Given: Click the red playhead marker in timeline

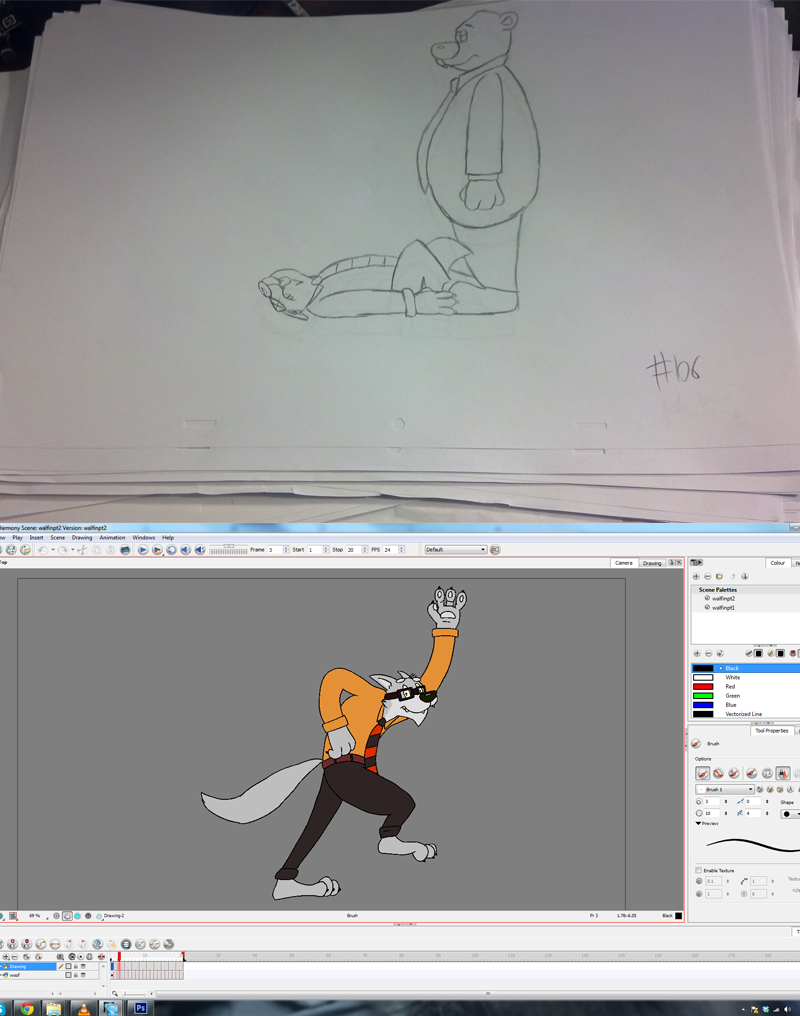Looking at the screenshot, I should pyautogui.click(x=119, y=956).
